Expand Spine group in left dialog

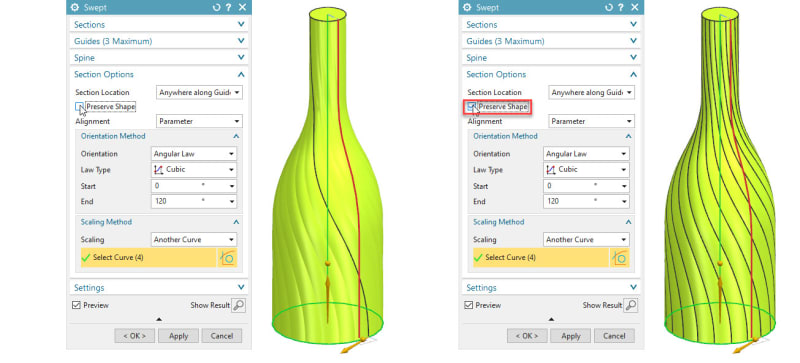pos(159,58)
